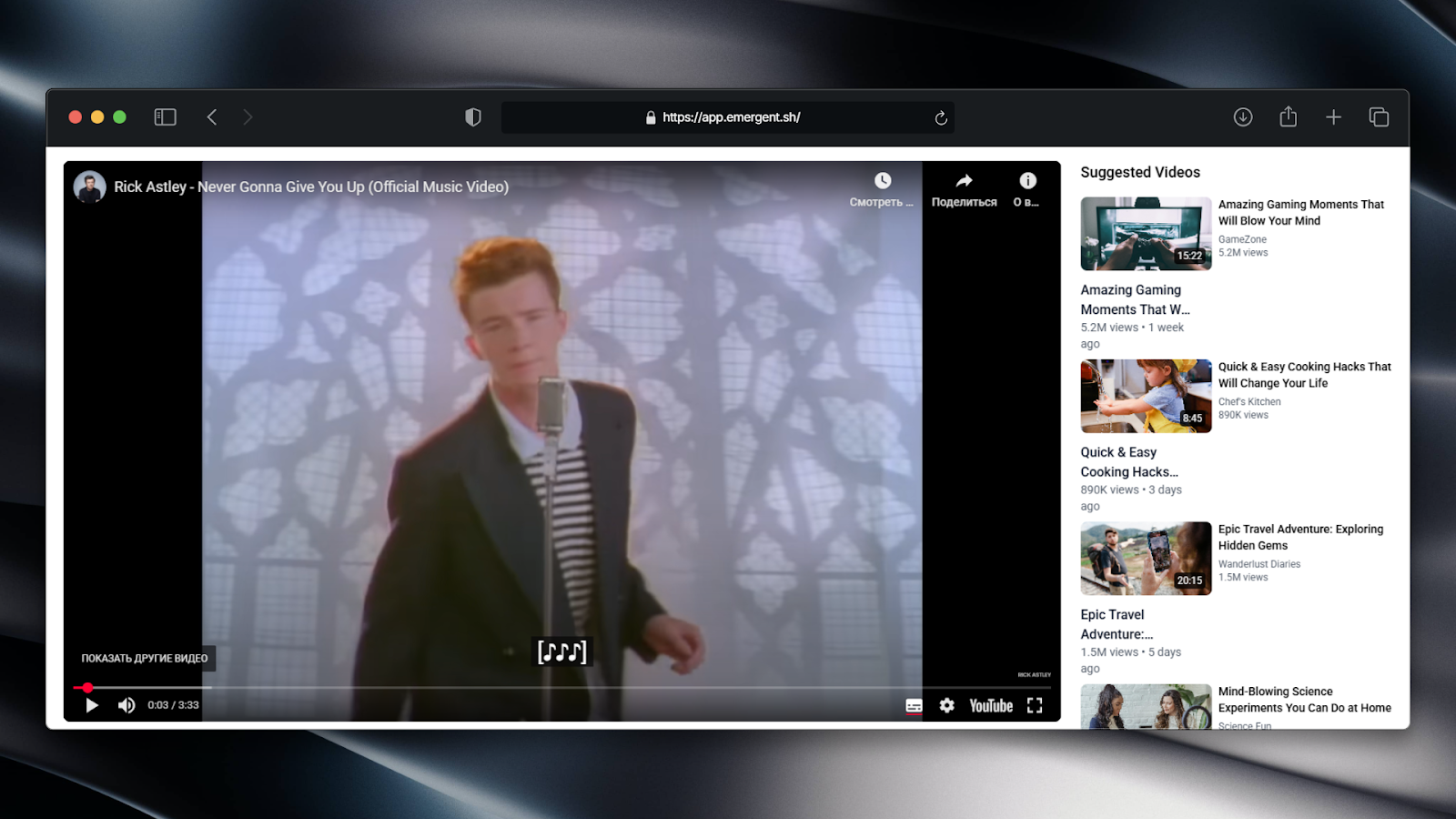Click the 0:03 / 3:33 time display
Image resolution: width=1456 pixels, height=819 pixels.
coord(173,705)
